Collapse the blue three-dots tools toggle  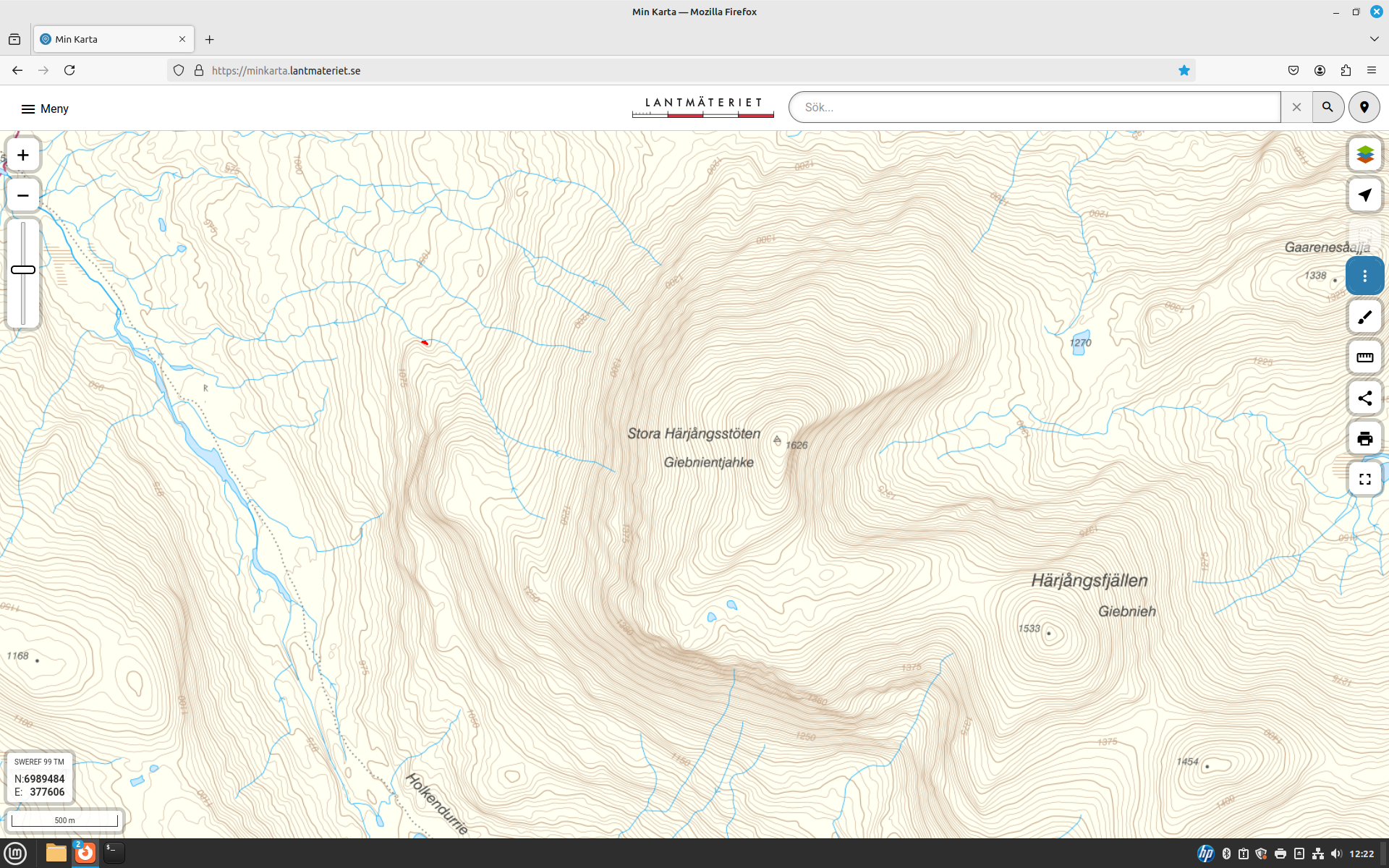tap(1364, 276)
